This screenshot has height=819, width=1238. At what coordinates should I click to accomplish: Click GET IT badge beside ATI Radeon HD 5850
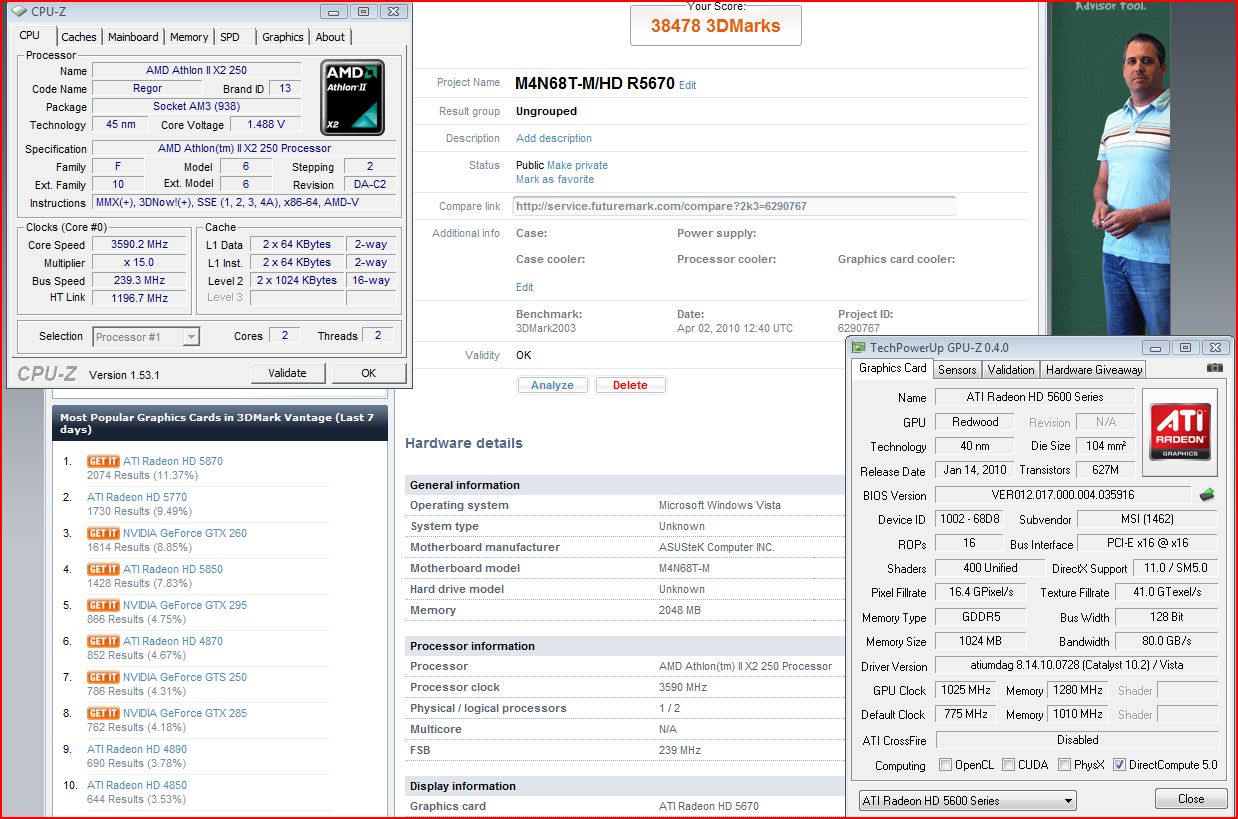pyautogui.click(x=103, y=569)
